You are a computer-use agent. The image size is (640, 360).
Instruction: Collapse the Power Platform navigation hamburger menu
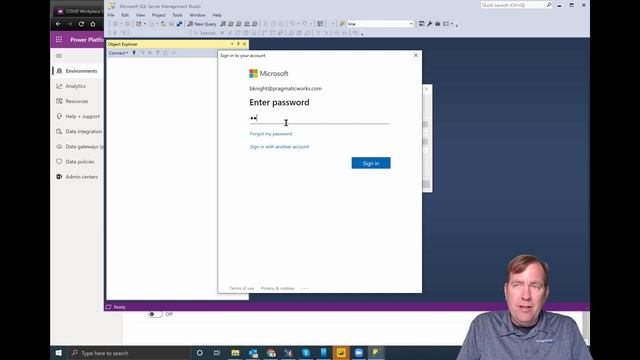point(59,56)
